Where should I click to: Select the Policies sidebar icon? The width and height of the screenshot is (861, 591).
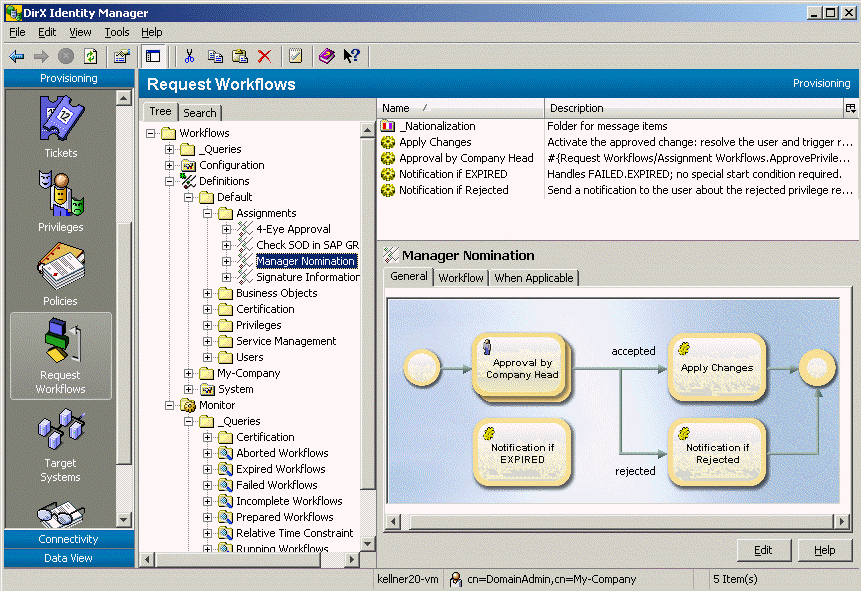click(x=60, y=272)
